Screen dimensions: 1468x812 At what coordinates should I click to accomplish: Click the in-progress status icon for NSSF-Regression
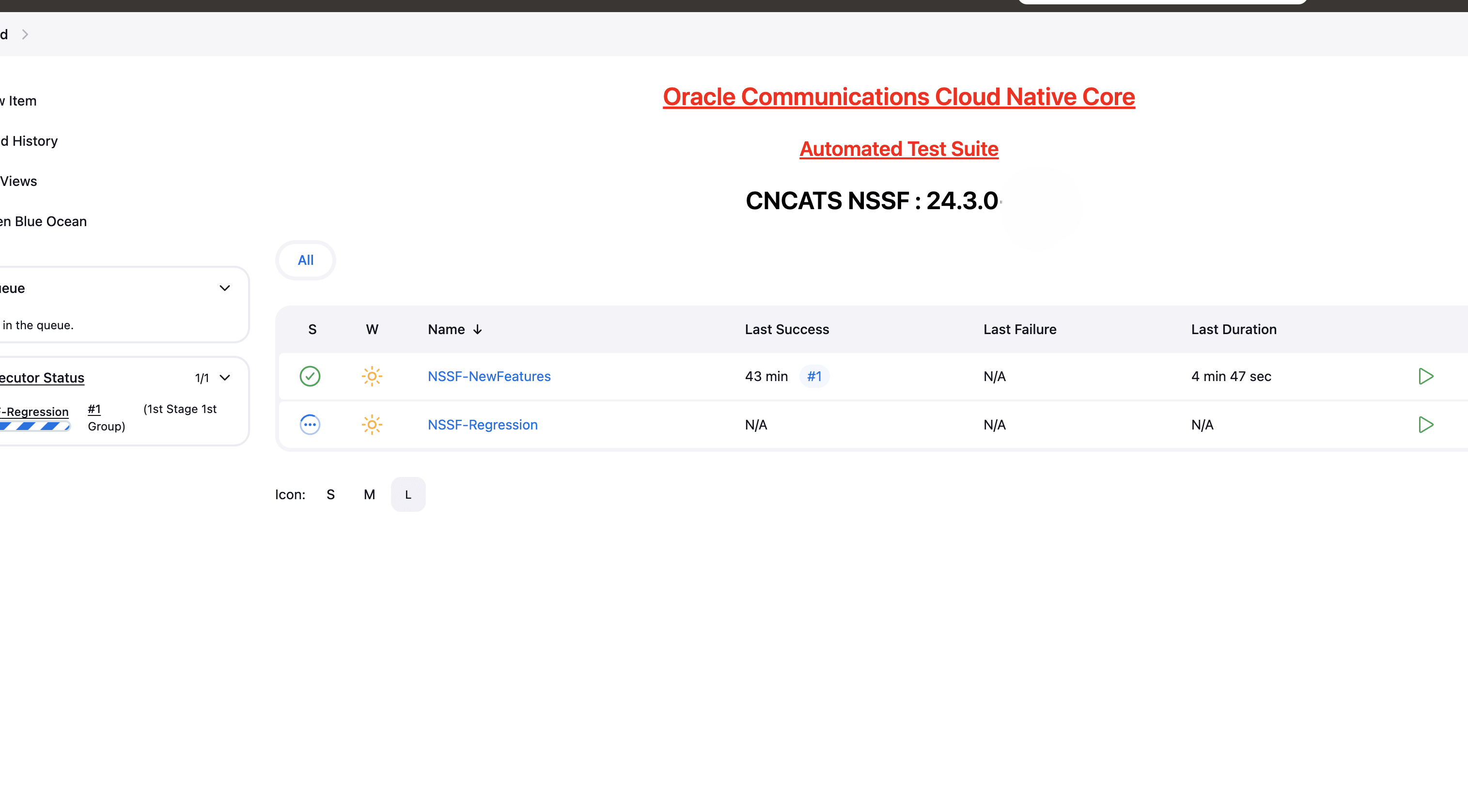pyautogui.click(x=310, y=424)
